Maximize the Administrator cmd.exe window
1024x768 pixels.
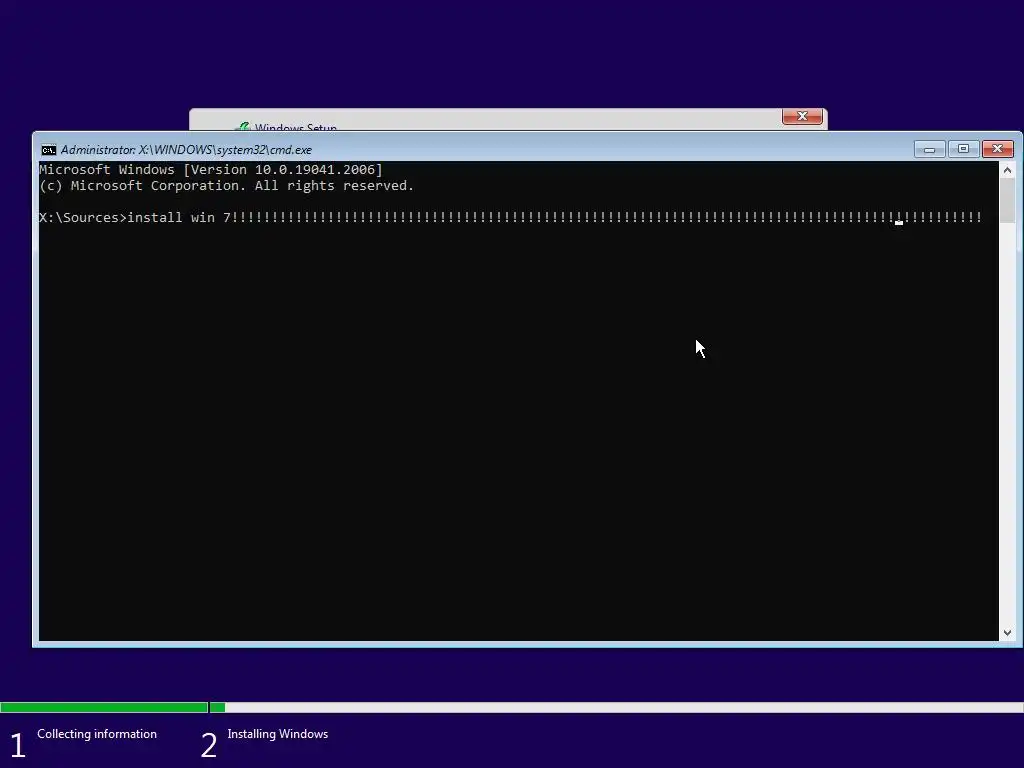click(x=963, y=150)
